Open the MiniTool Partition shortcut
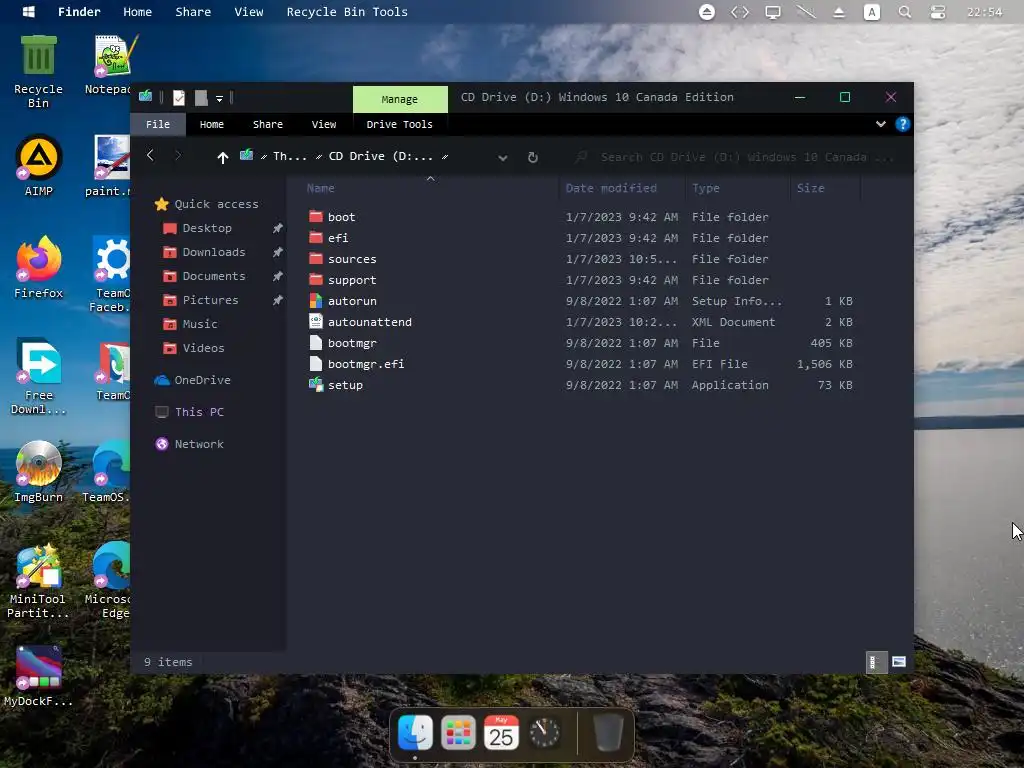 [39, 581]
